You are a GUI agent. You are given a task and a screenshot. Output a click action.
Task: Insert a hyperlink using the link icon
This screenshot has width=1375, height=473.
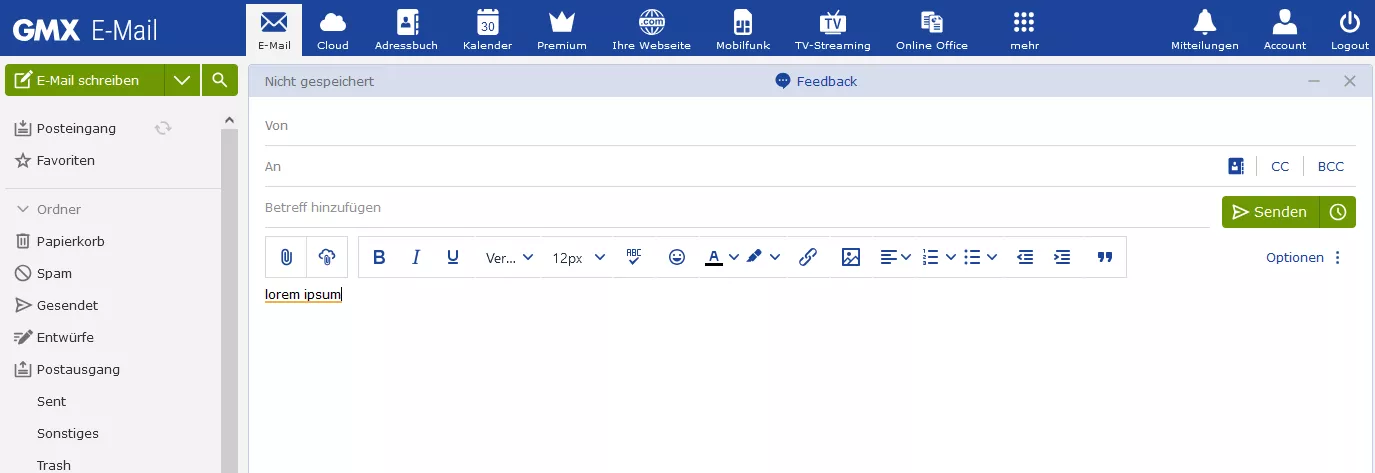click(808, 257)
